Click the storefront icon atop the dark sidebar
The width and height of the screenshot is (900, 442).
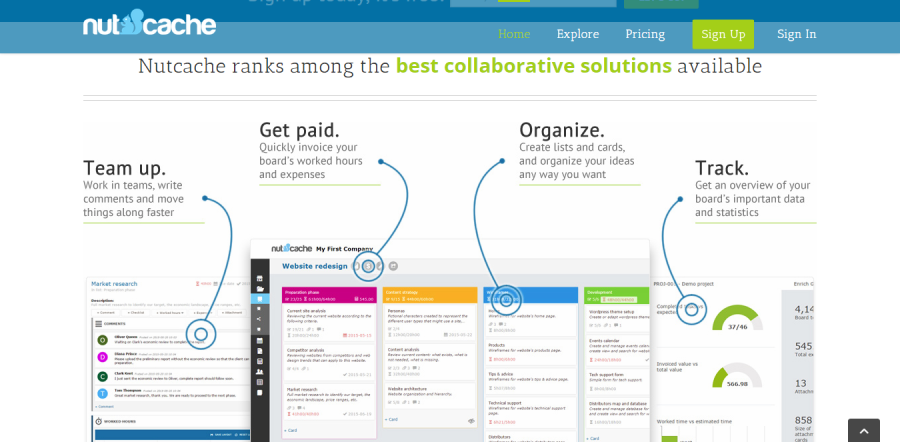pyautogui.click(x=259, y=278)
